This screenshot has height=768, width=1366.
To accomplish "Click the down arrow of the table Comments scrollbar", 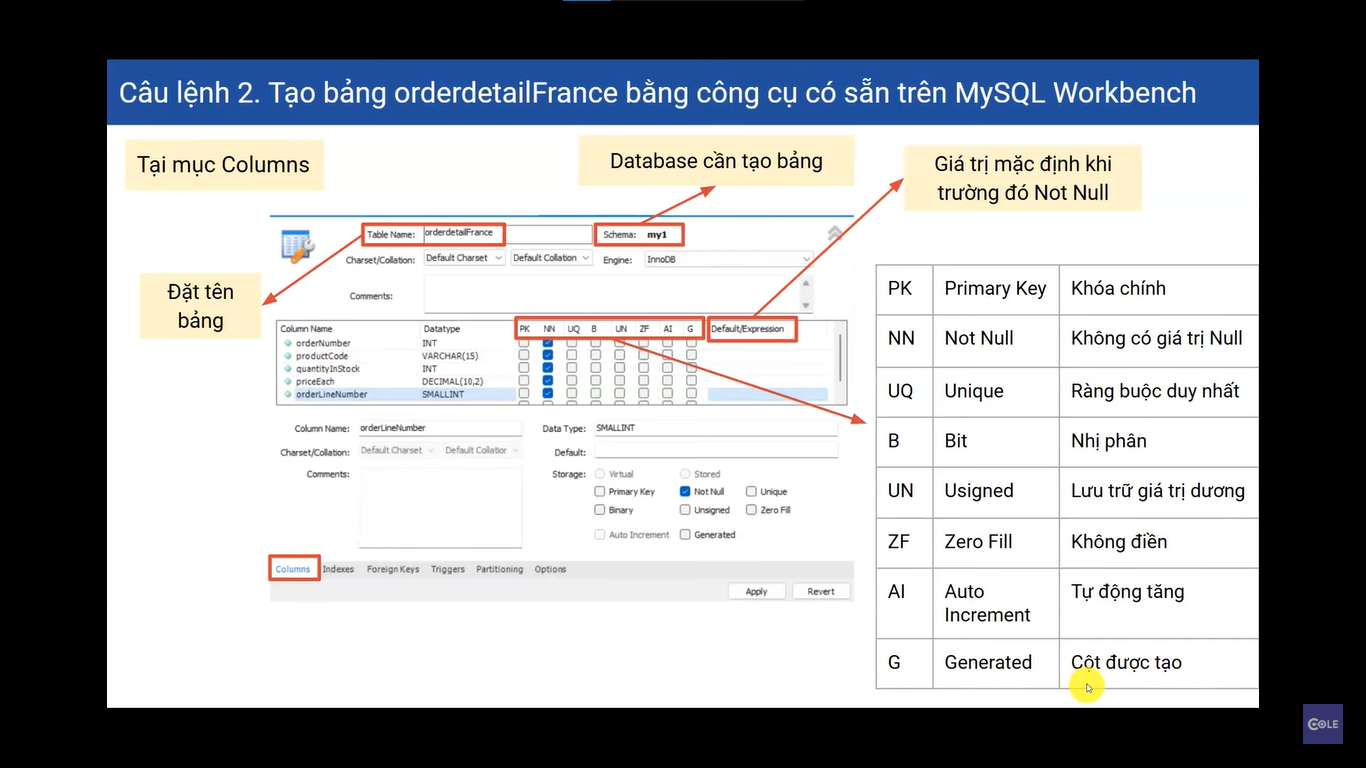I will tap(806, 306).
